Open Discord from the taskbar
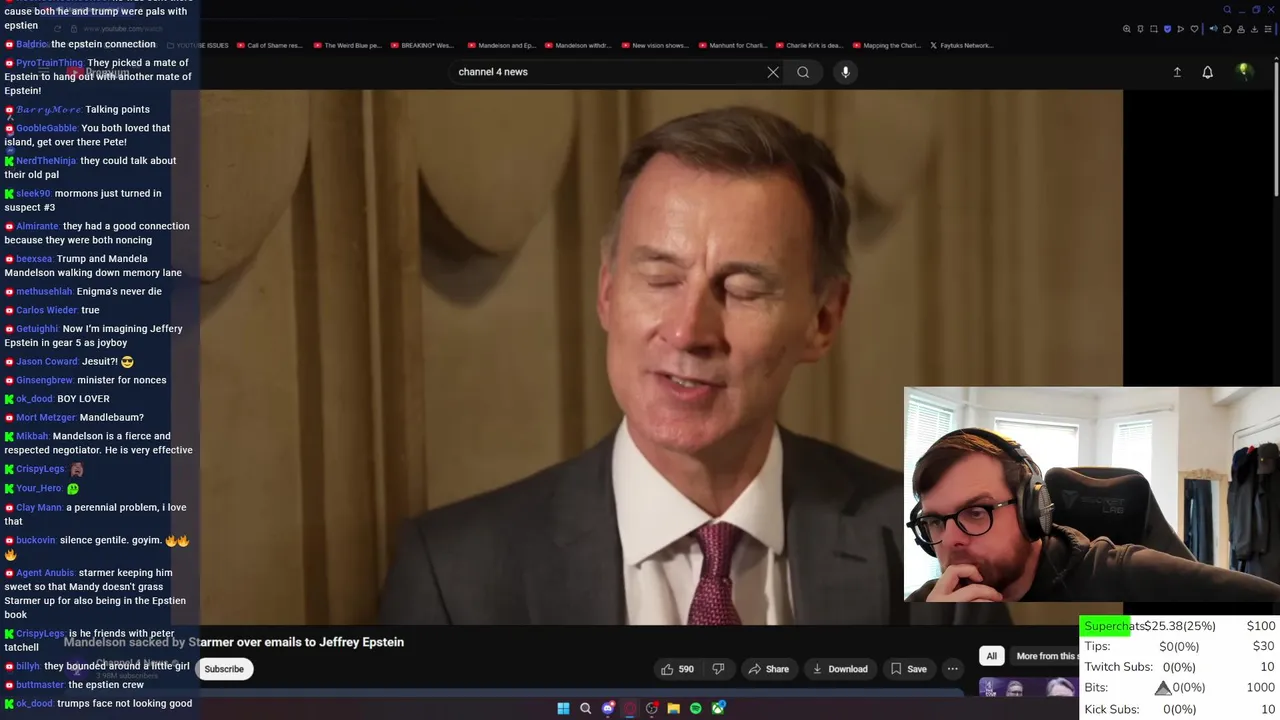This screenshot has width=1280, height=720. (608, 708)
